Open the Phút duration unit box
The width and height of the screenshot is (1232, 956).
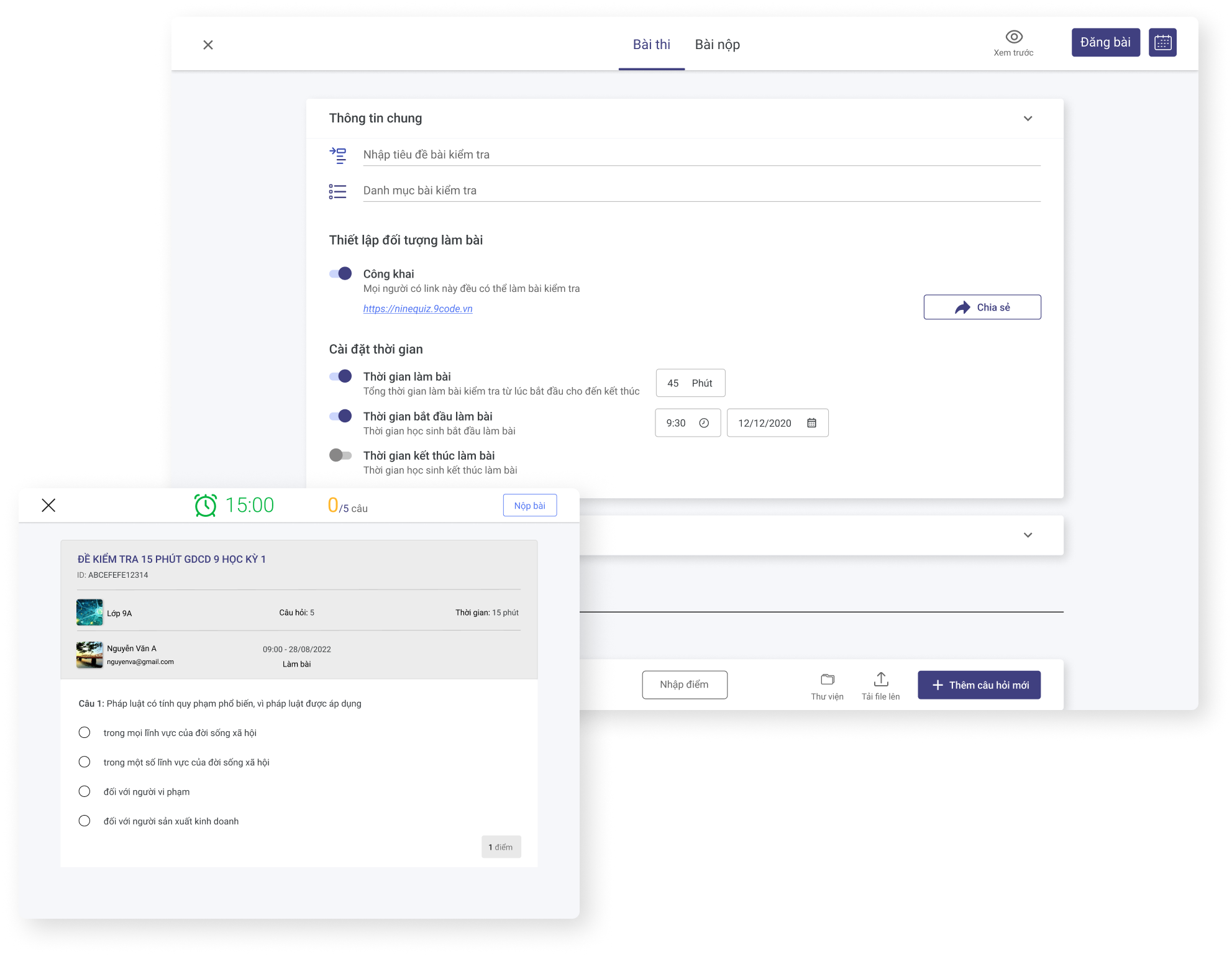[x=701, y=383]
